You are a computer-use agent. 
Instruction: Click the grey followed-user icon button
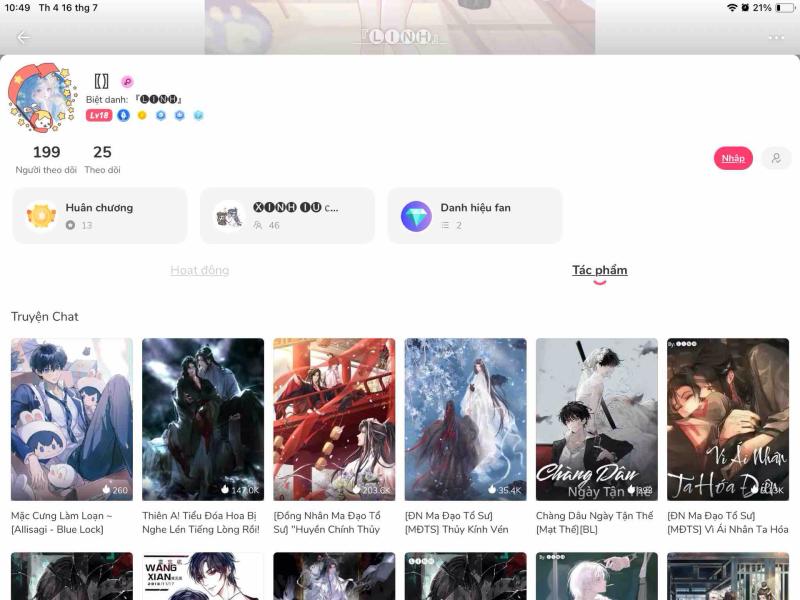pos(776,158)
